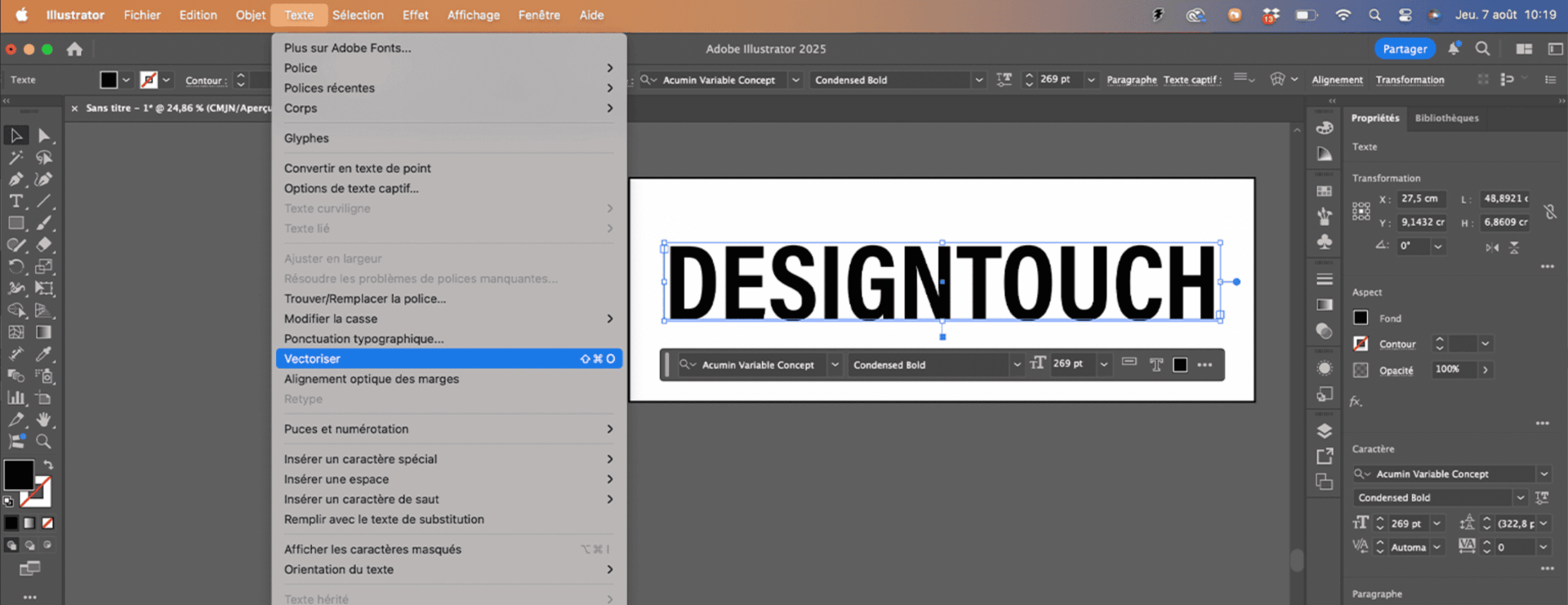Open rotation angle dropdown

1438,246
